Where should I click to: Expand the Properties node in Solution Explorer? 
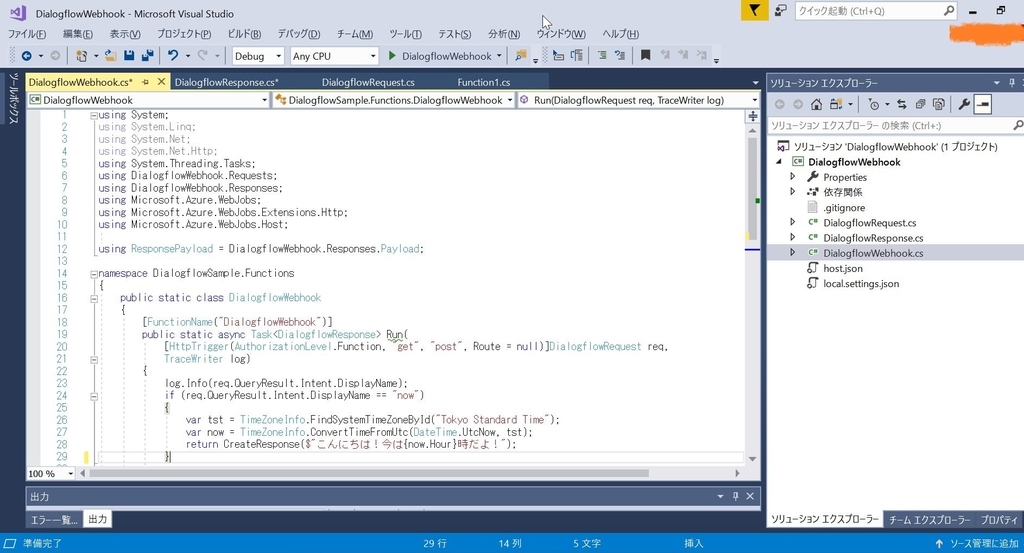coord(793,176)
